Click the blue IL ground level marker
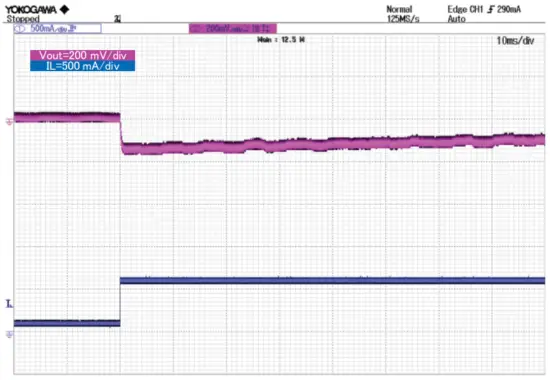Viewport: 550px width, 380px height. [x=9, y=334]
